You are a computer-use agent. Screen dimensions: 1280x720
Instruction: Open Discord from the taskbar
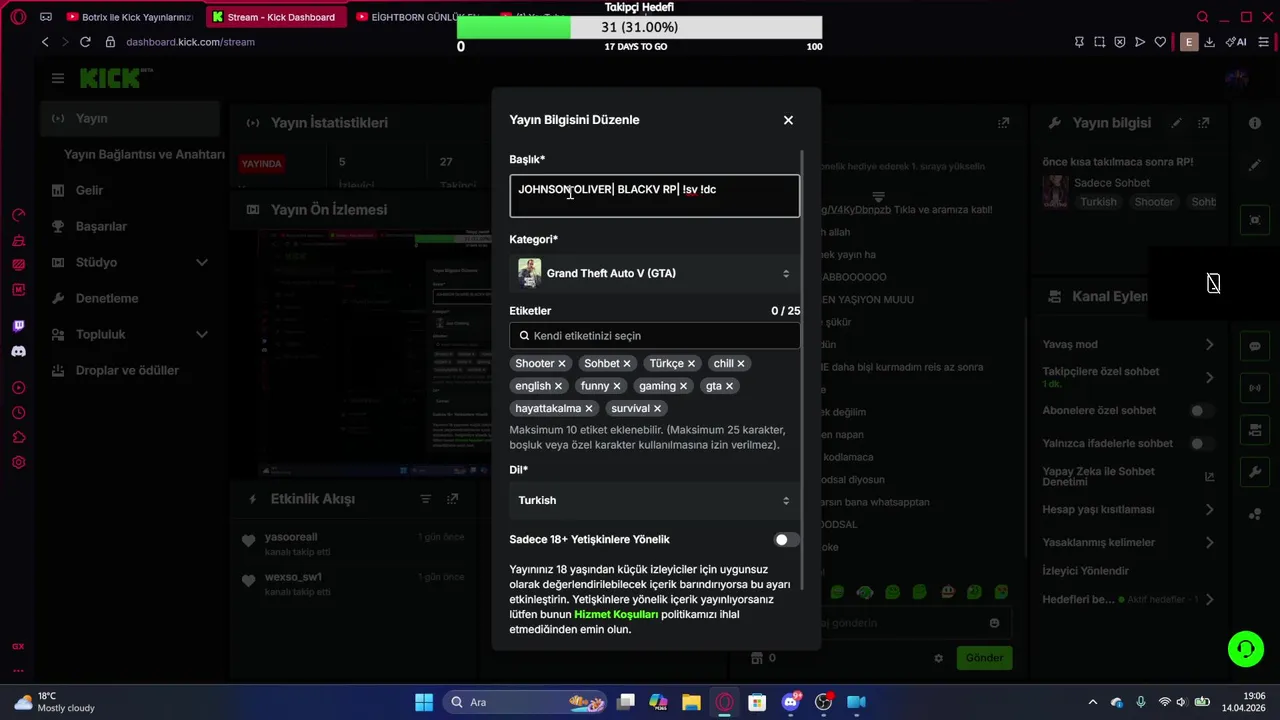790,702
